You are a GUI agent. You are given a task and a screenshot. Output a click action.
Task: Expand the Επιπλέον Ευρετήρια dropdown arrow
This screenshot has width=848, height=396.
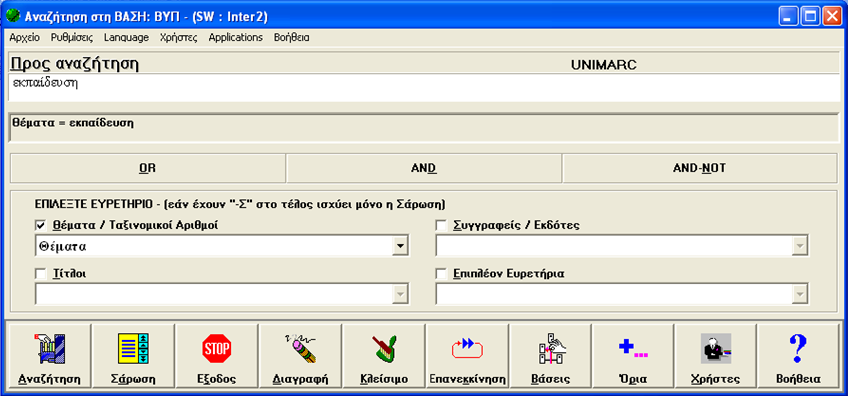[x=800, y=294]
